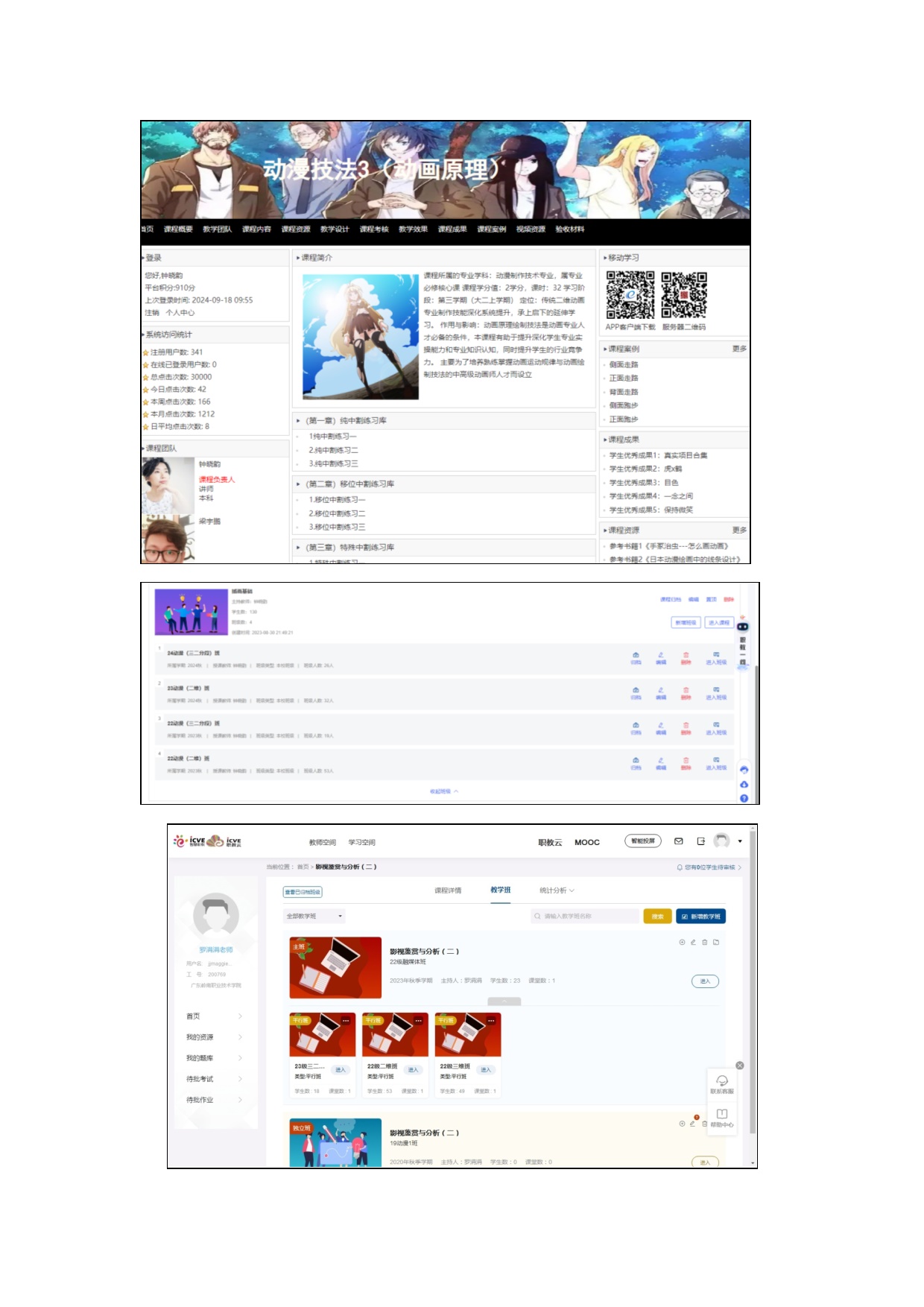Click 更多 beside 课程案例

(739, 349)
